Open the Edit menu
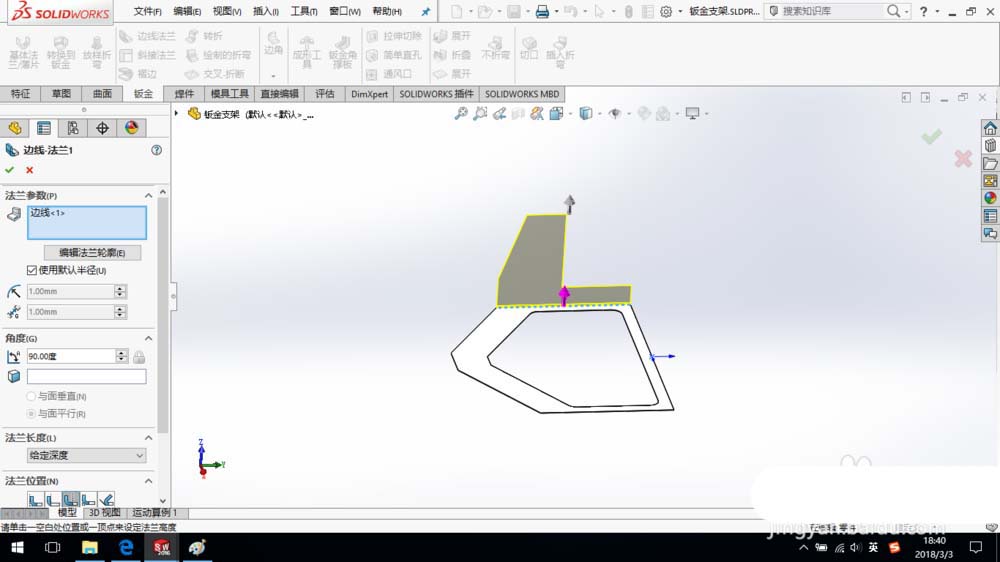The height and width of the screenshot is (562, 1000). 187,11
